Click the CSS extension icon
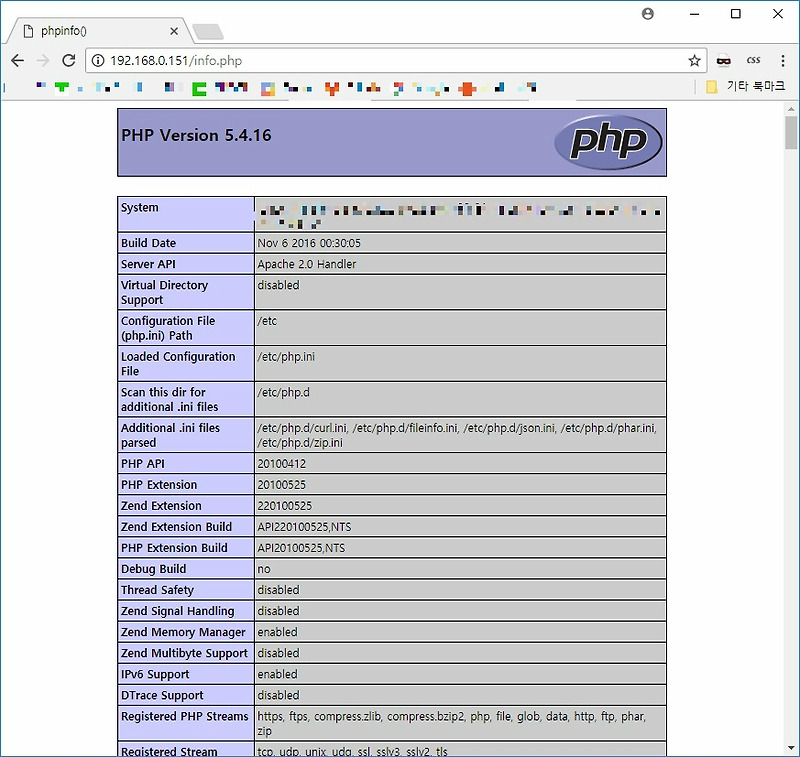Screen dimensions: 800x757 pos(753,60)
